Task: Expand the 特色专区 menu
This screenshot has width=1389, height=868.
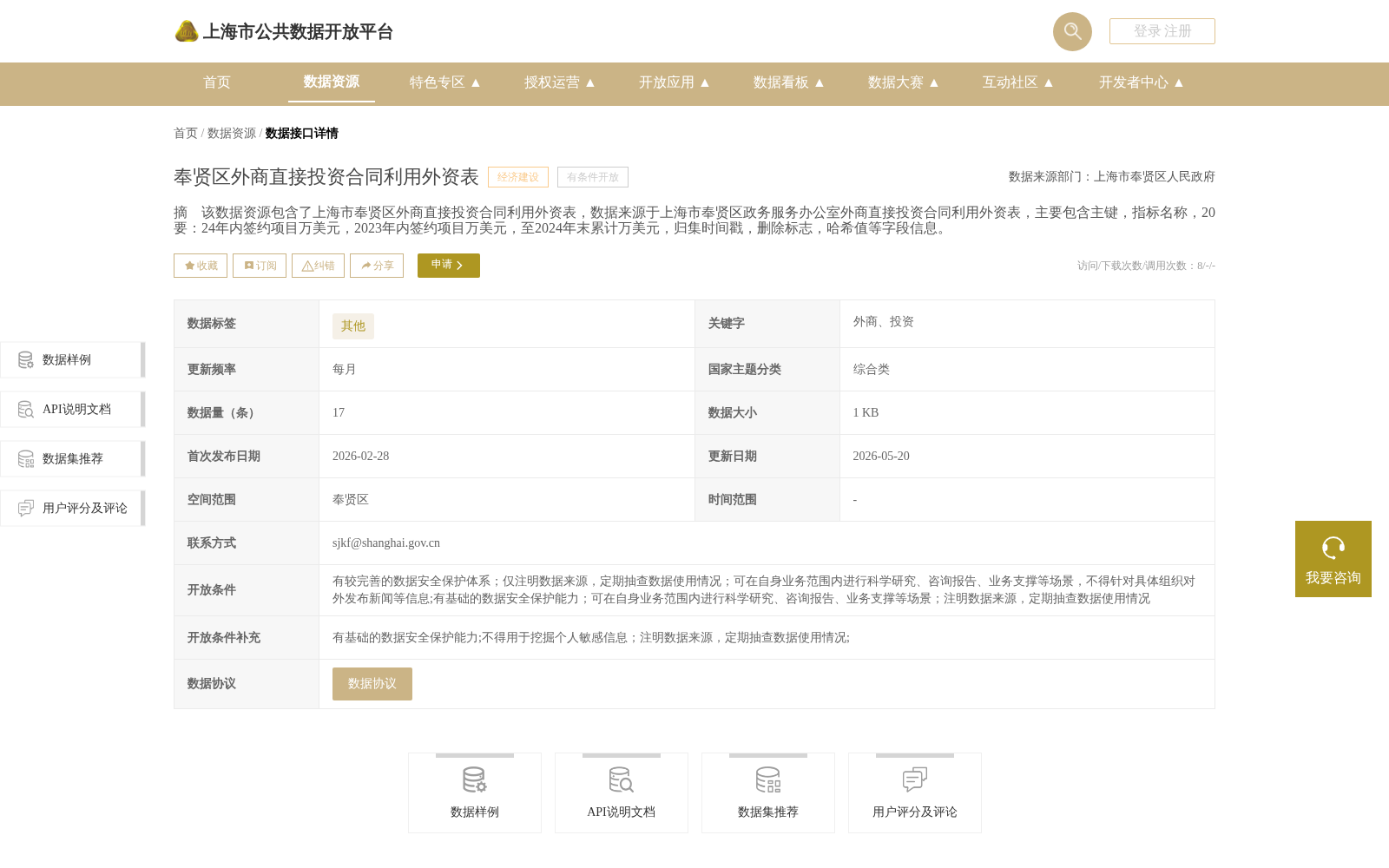Action: point(445,82)
